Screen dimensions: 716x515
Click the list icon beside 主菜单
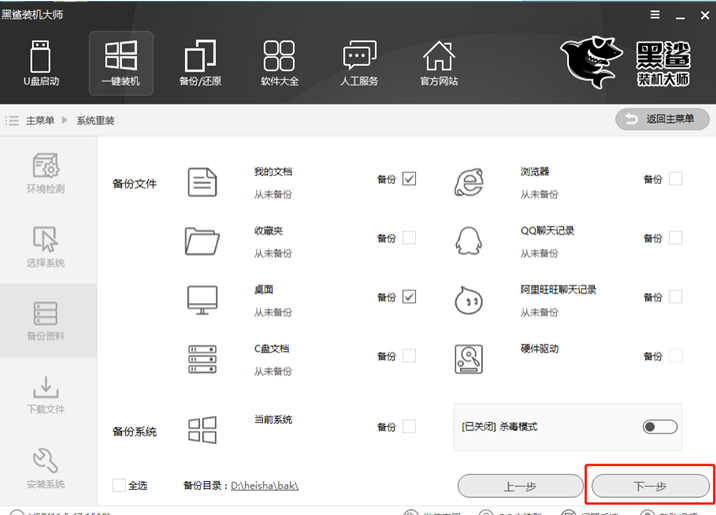point(12,121)
